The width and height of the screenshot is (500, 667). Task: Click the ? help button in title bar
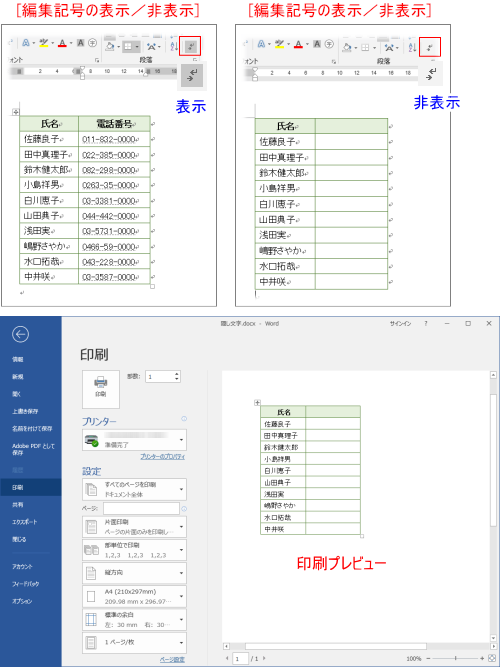coord(426,324)
